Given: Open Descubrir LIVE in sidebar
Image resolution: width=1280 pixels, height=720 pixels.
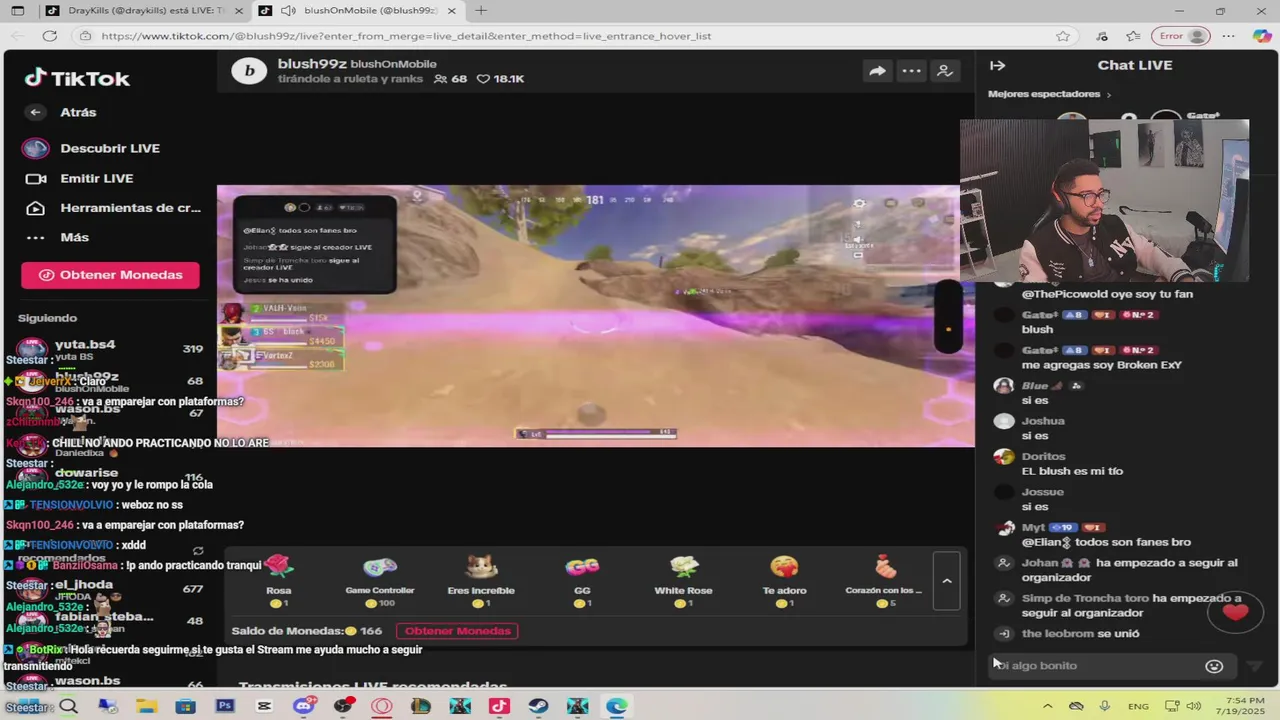Looking at the screenshot, I should [x=91, y=148].
